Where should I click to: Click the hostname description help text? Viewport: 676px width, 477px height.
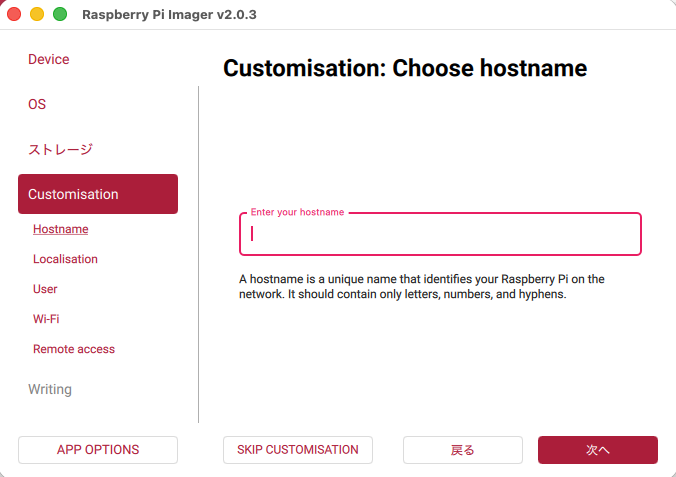pos(421,287)
